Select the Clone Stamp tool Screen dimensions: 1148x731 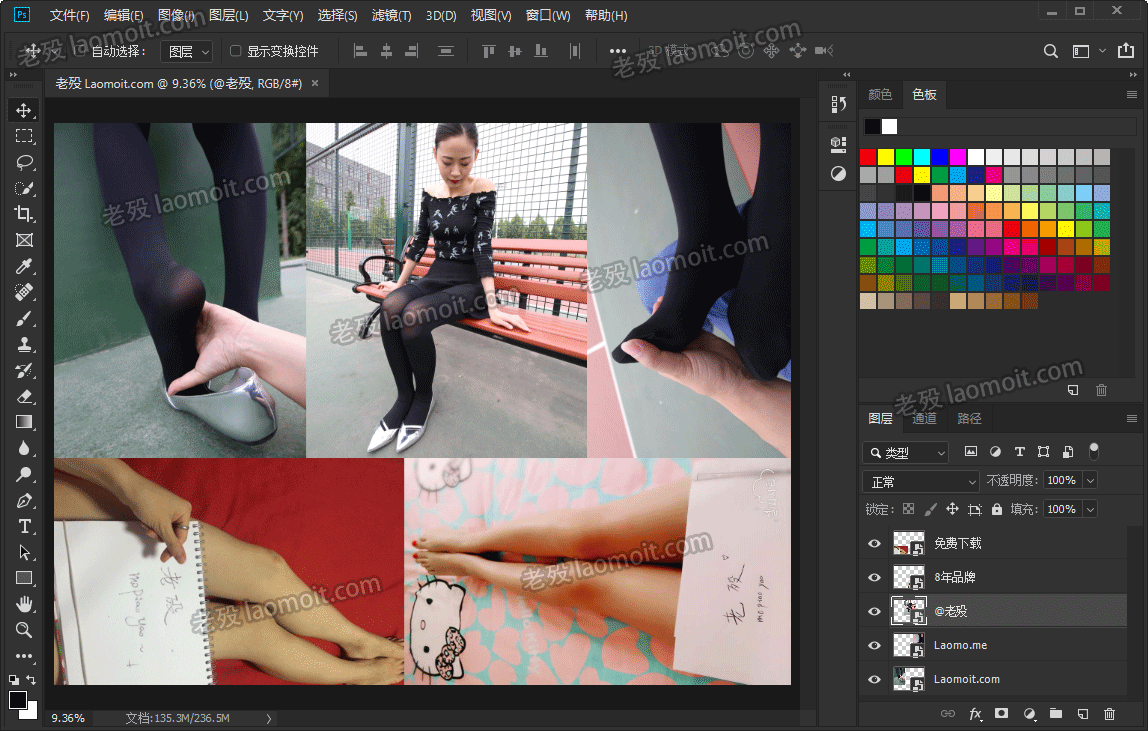coord(23,344)
